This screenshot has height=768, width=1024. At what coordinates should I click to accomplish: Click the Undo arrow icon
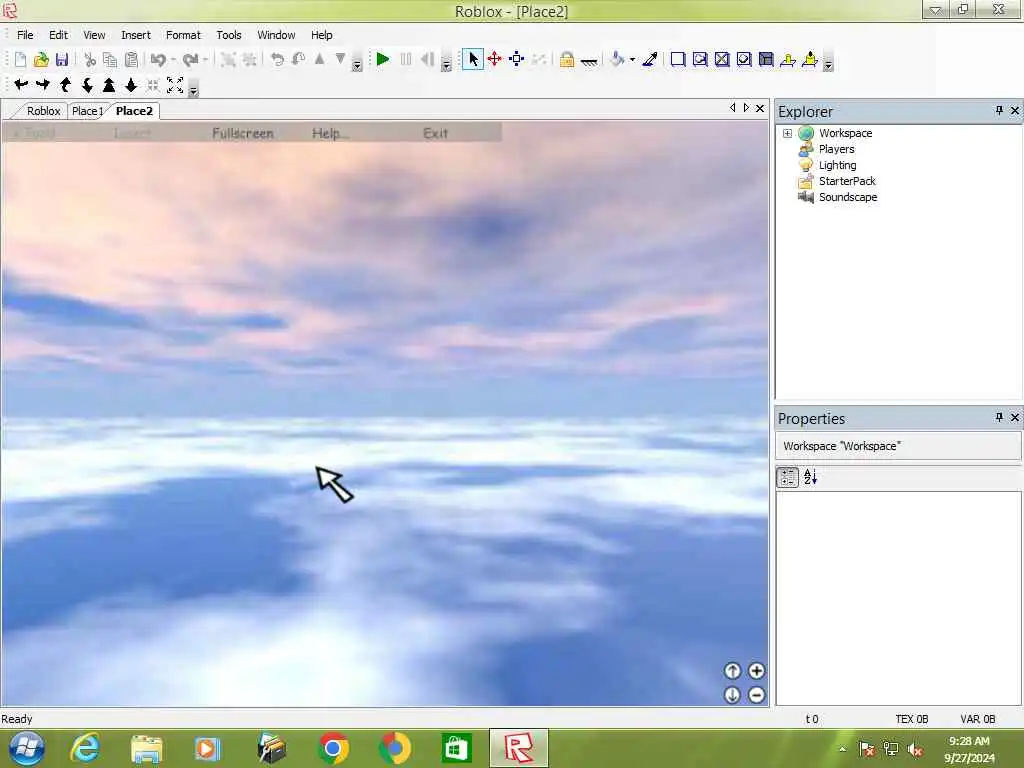pos(157,60)
